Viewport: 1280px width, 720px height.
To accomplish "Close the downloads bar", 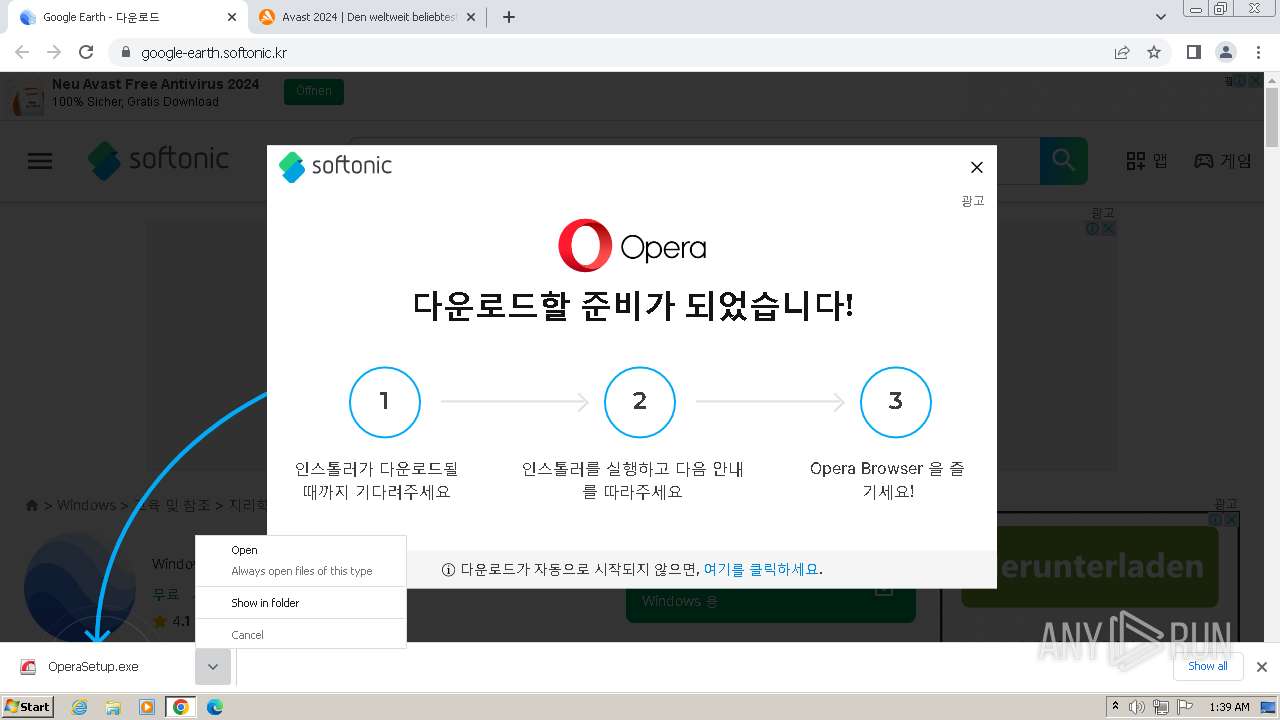I will click(1262, 667).
